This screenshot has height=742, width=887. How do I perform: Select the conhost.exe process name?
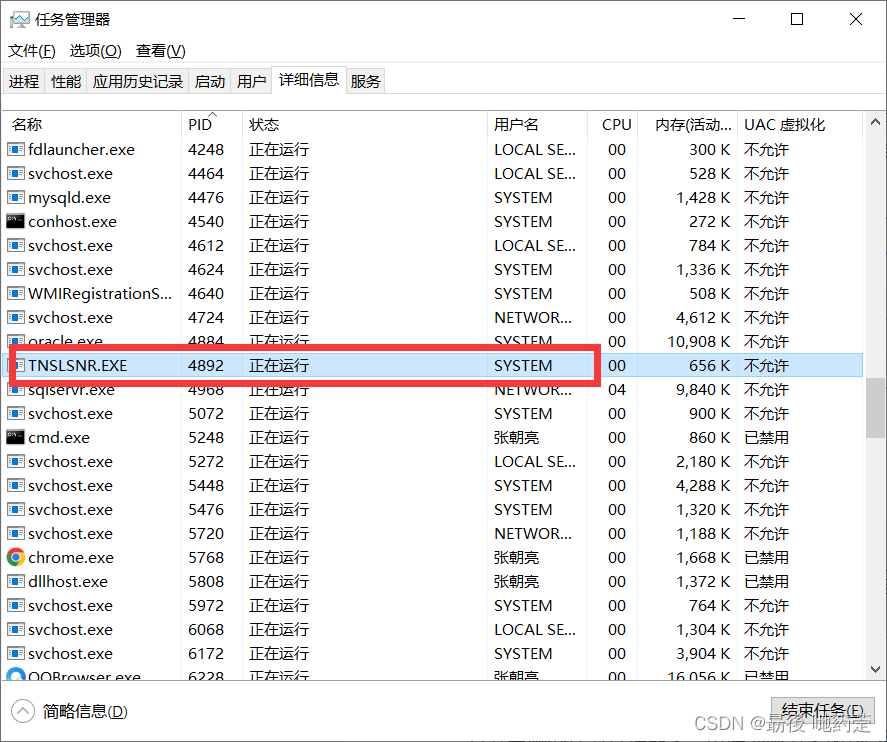pyautogui.click(x=72, y=221)
